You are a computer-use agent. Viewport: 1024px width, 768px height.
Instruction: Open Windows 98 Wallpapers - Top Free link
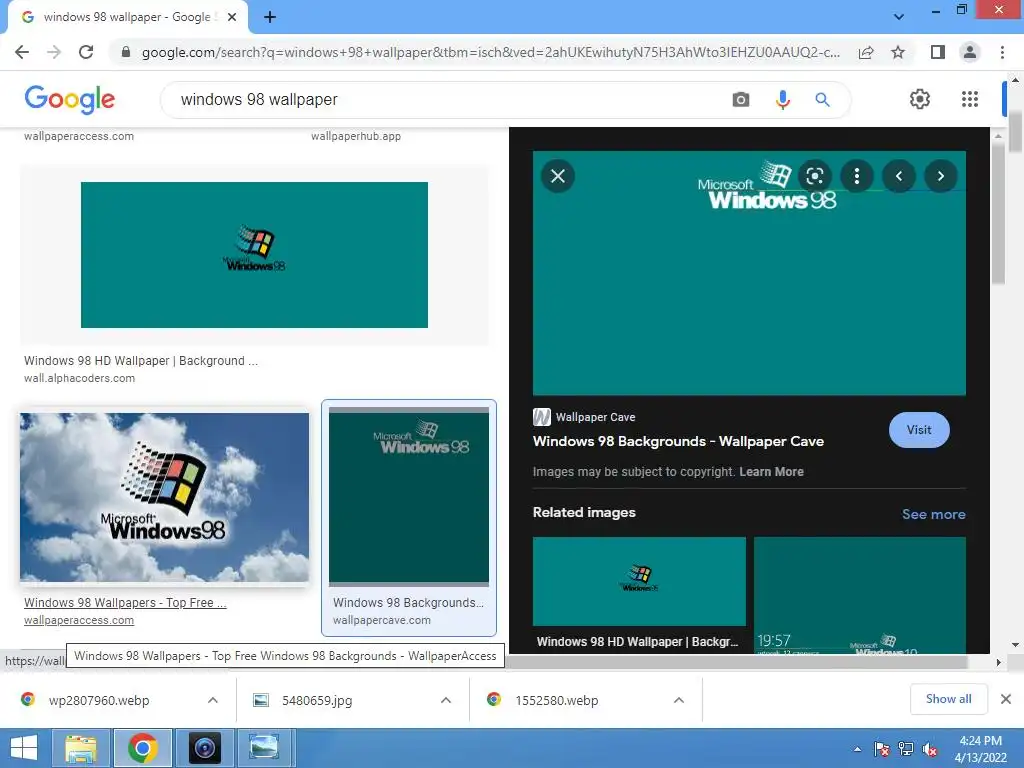pos(125,603)
